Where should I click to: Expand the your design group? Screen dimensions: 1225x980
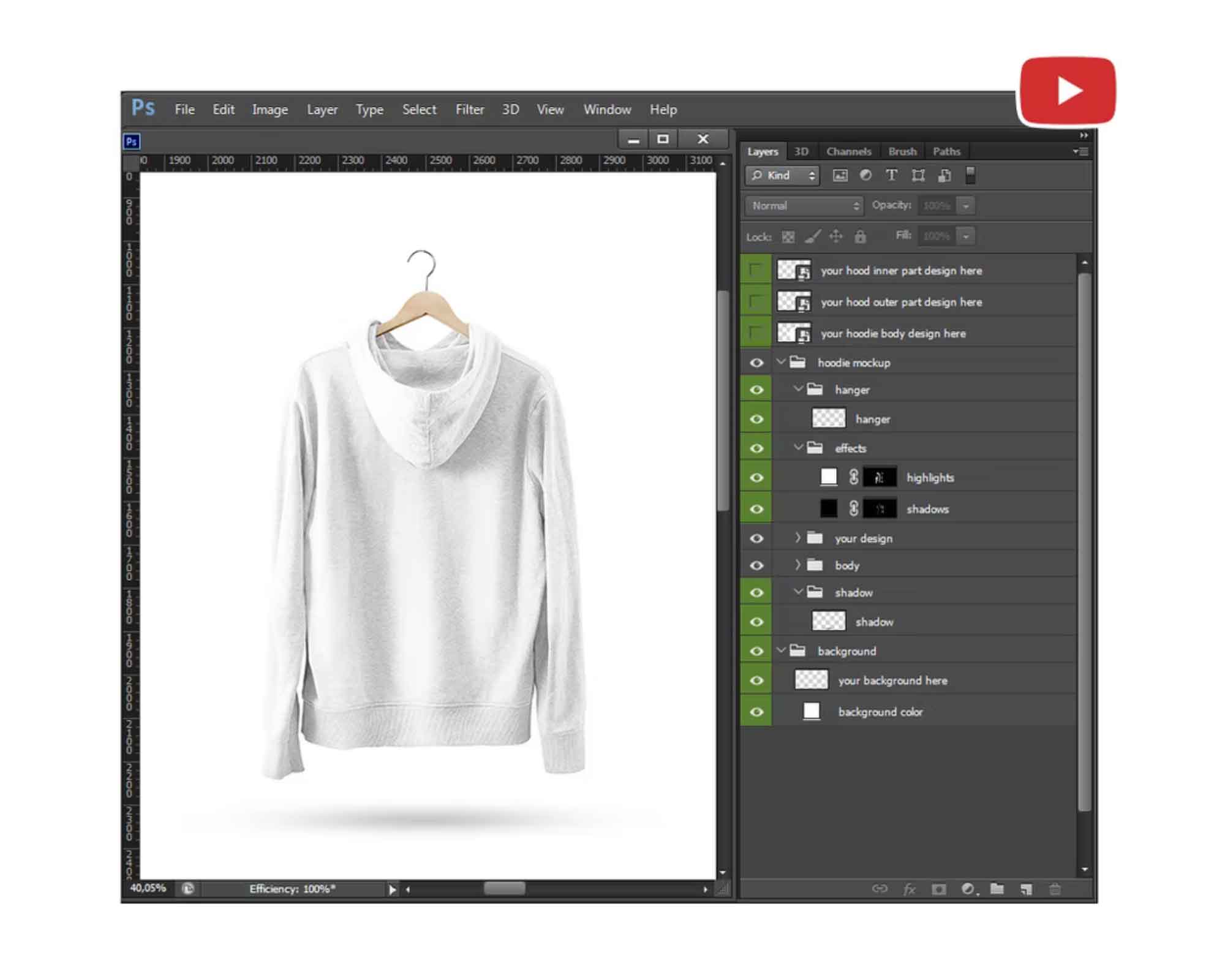coord(797,538)
